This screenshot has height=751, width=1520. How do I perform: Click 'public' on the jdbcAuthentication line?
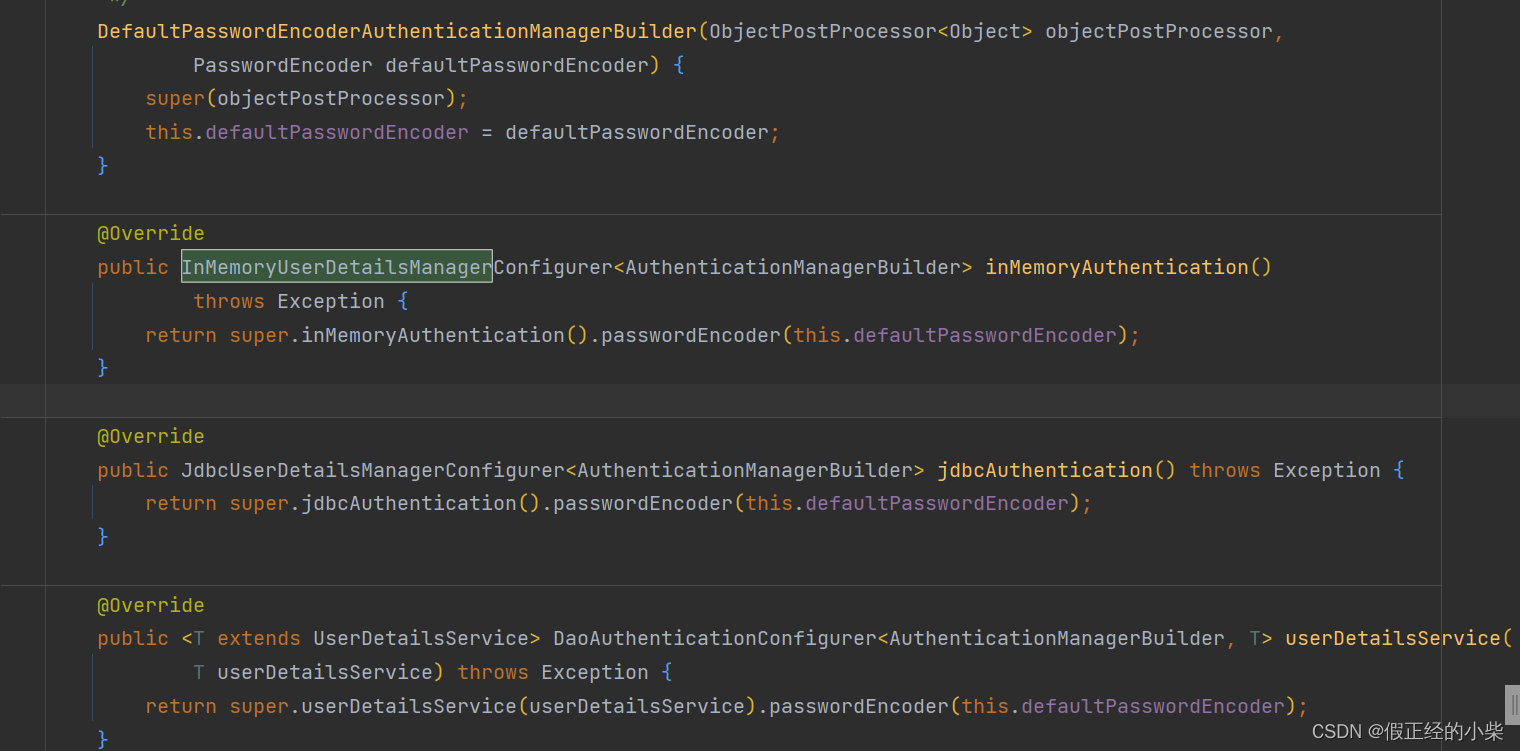[133, 470]
